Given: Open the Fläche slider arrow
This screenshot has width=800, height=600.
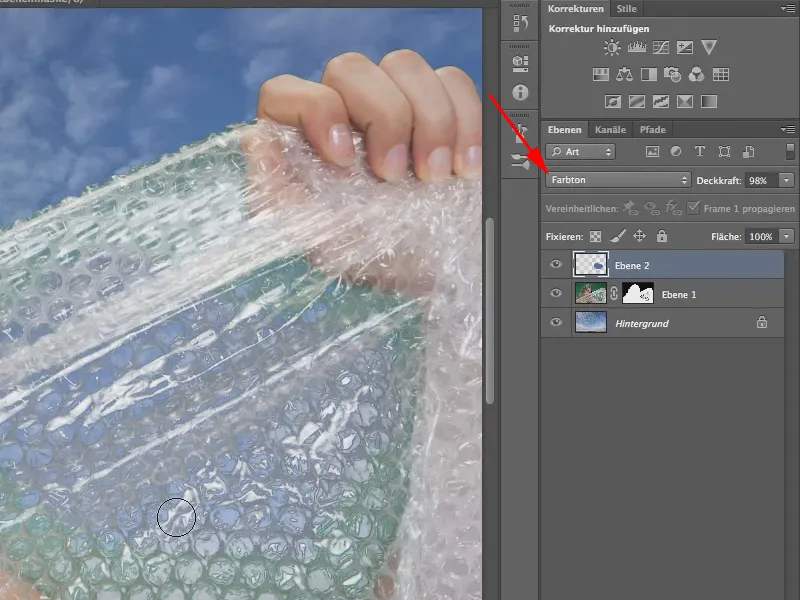Looking at the screenshot, I should (x=786, y=236).
